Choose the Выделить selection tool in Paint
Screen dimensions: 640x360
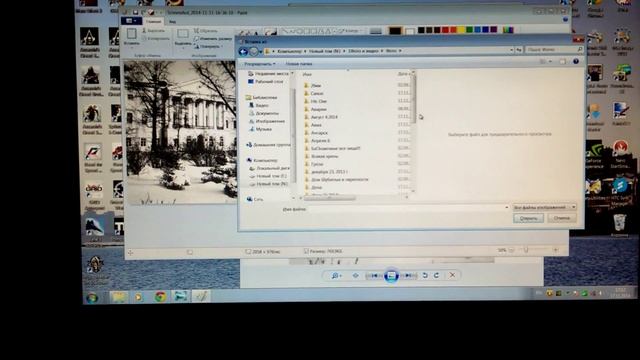pyautogui.click(x=183, y=37)
